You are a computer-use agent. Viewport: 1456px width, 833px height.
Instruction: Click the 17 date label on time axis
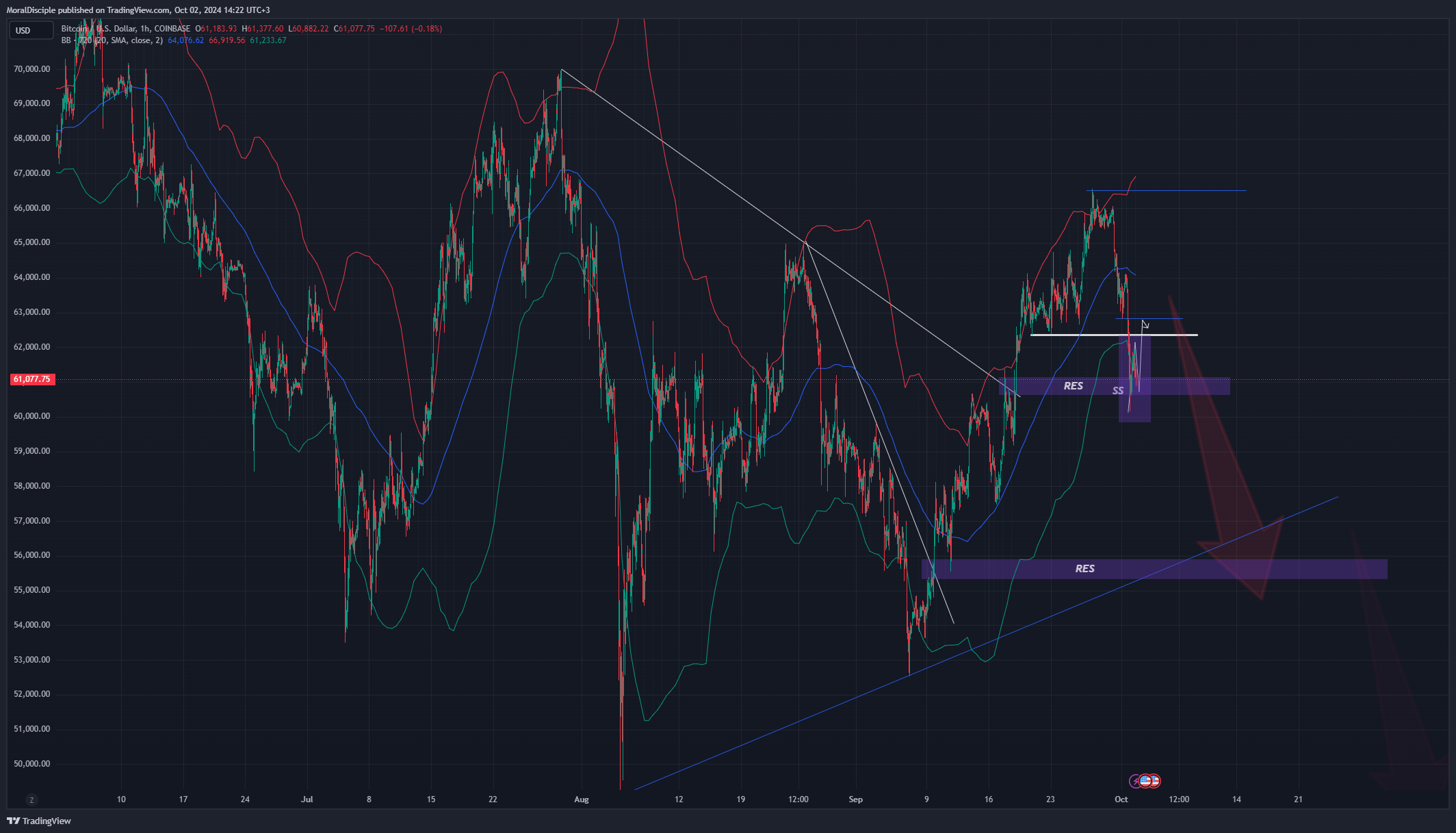click(183, 799)
